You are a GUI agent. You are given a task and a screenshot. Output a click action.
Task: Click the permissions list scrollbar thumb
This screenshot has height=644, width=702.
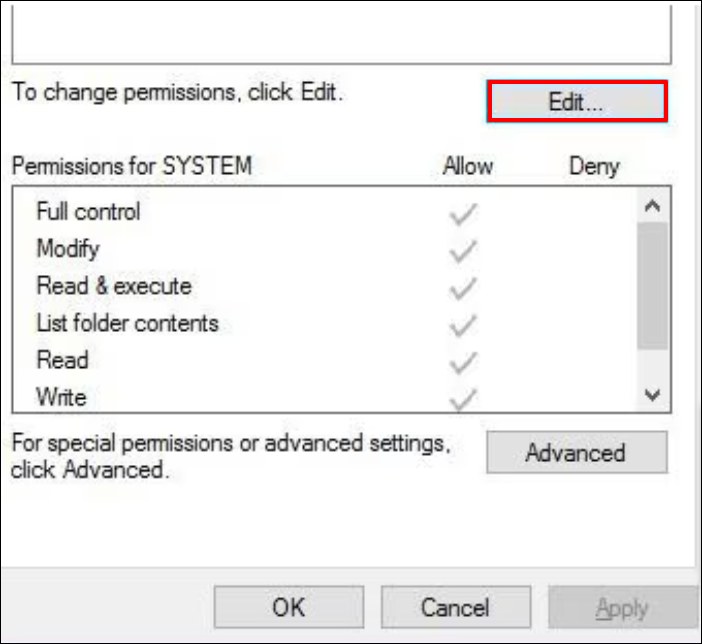[x=653, y=285]
